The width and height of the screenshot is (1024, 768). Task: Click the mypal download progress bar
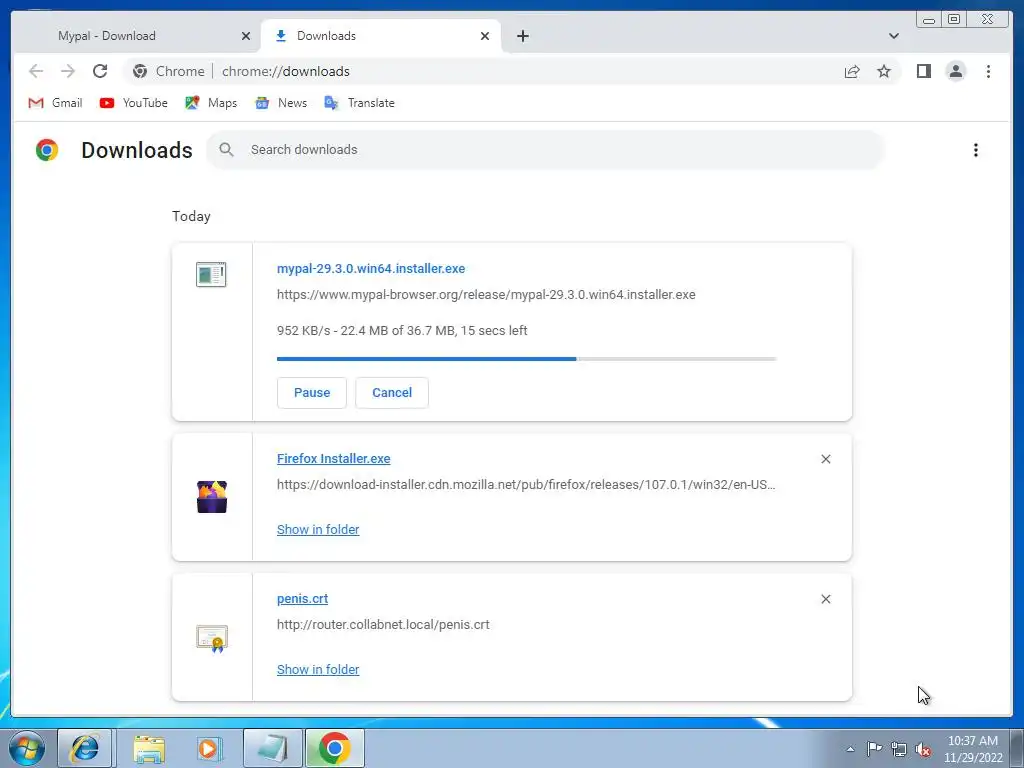pos(526,359)
